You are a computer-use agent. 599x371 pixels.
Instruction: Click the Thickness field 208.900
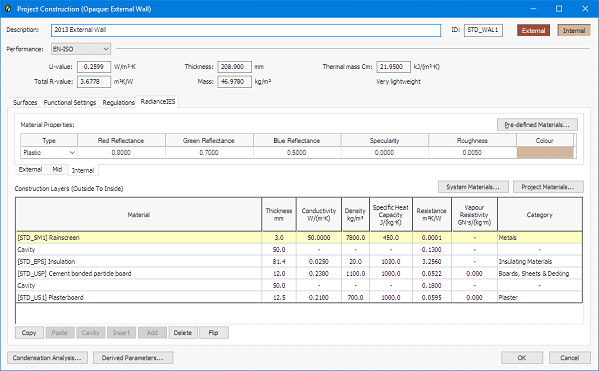235,67
